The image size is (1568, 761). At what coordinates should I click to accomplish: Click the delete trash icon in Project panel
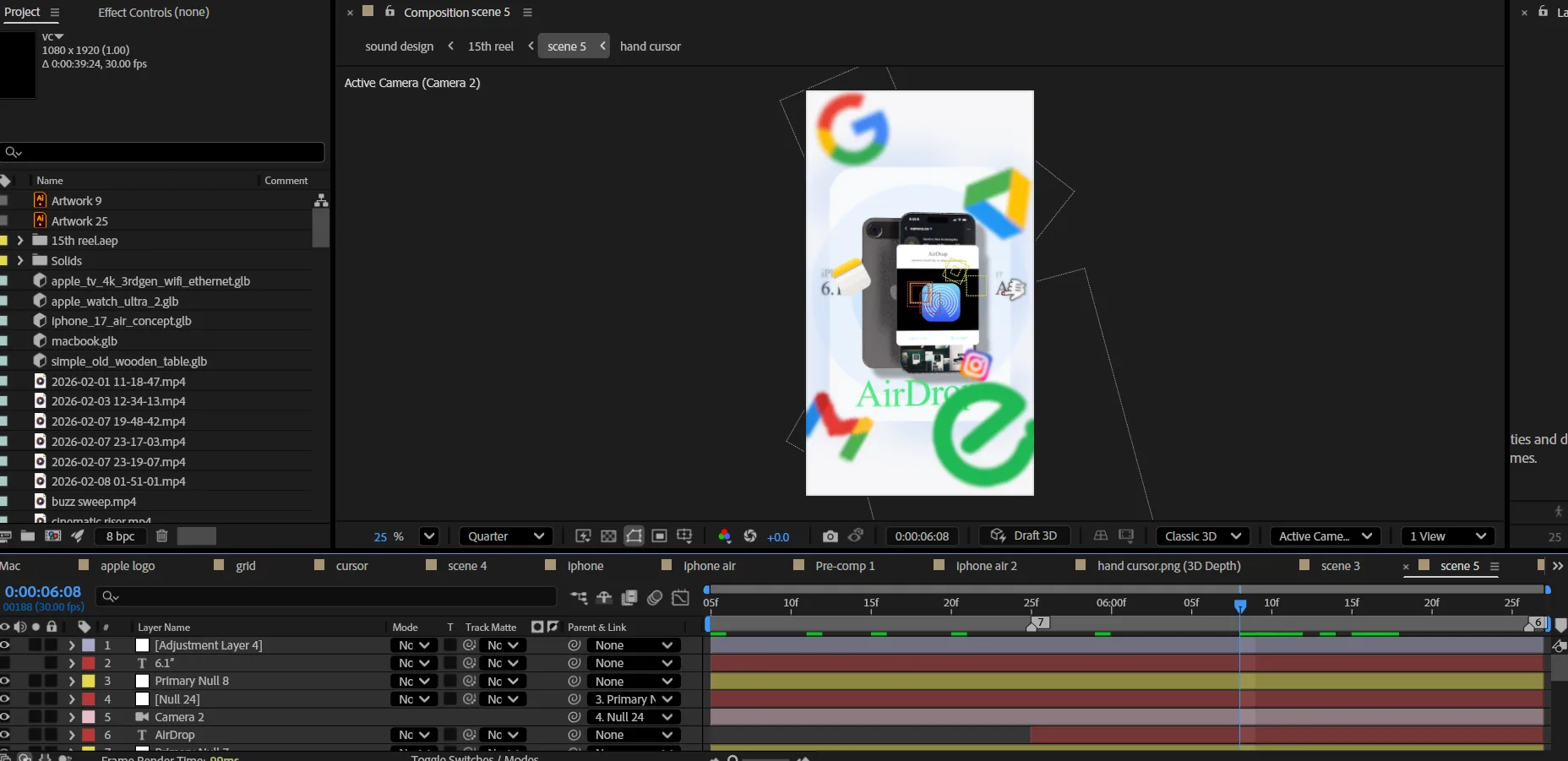click(162, 535)
